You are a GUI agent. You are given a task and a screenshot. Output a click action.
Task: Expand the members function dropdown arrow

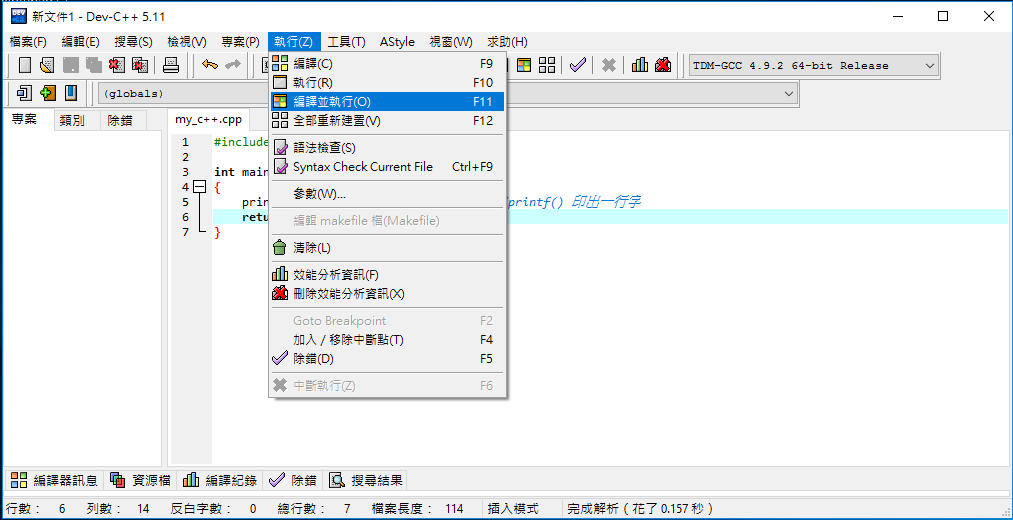point(789,94)
